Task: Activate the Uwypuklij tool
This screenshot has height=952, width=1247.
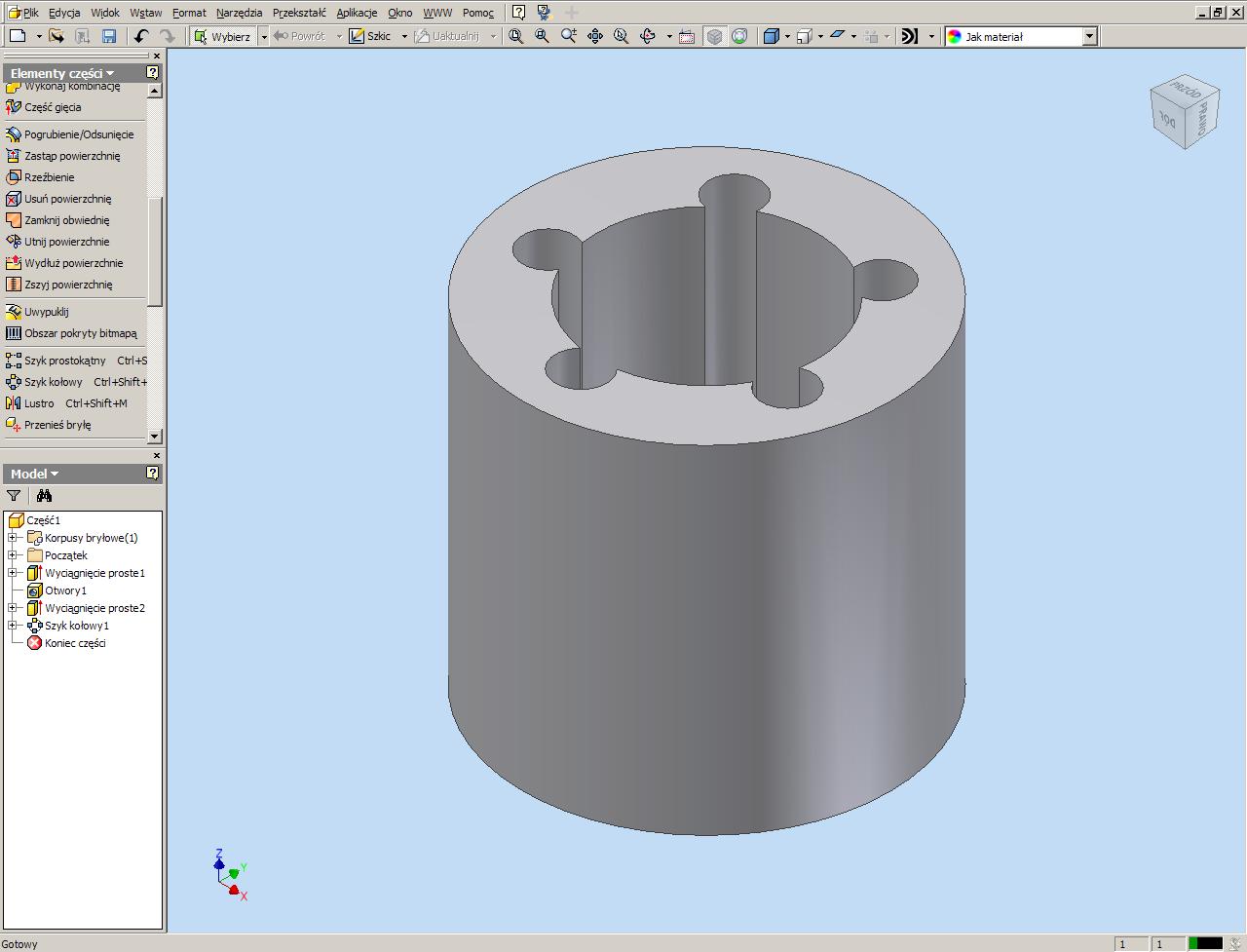Action: [x=37, y=312]
